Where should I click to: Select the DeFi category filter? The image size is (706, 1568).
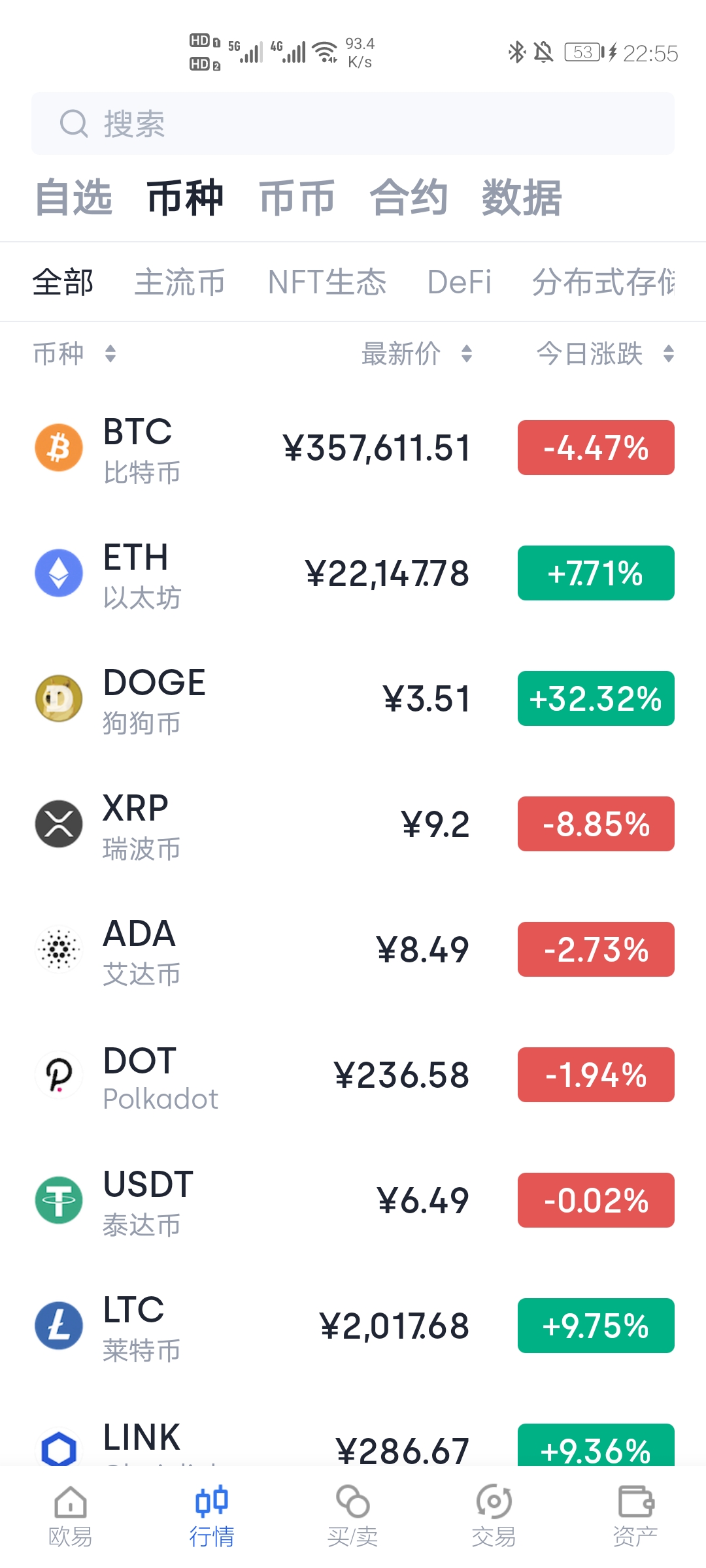pos(459,282)
